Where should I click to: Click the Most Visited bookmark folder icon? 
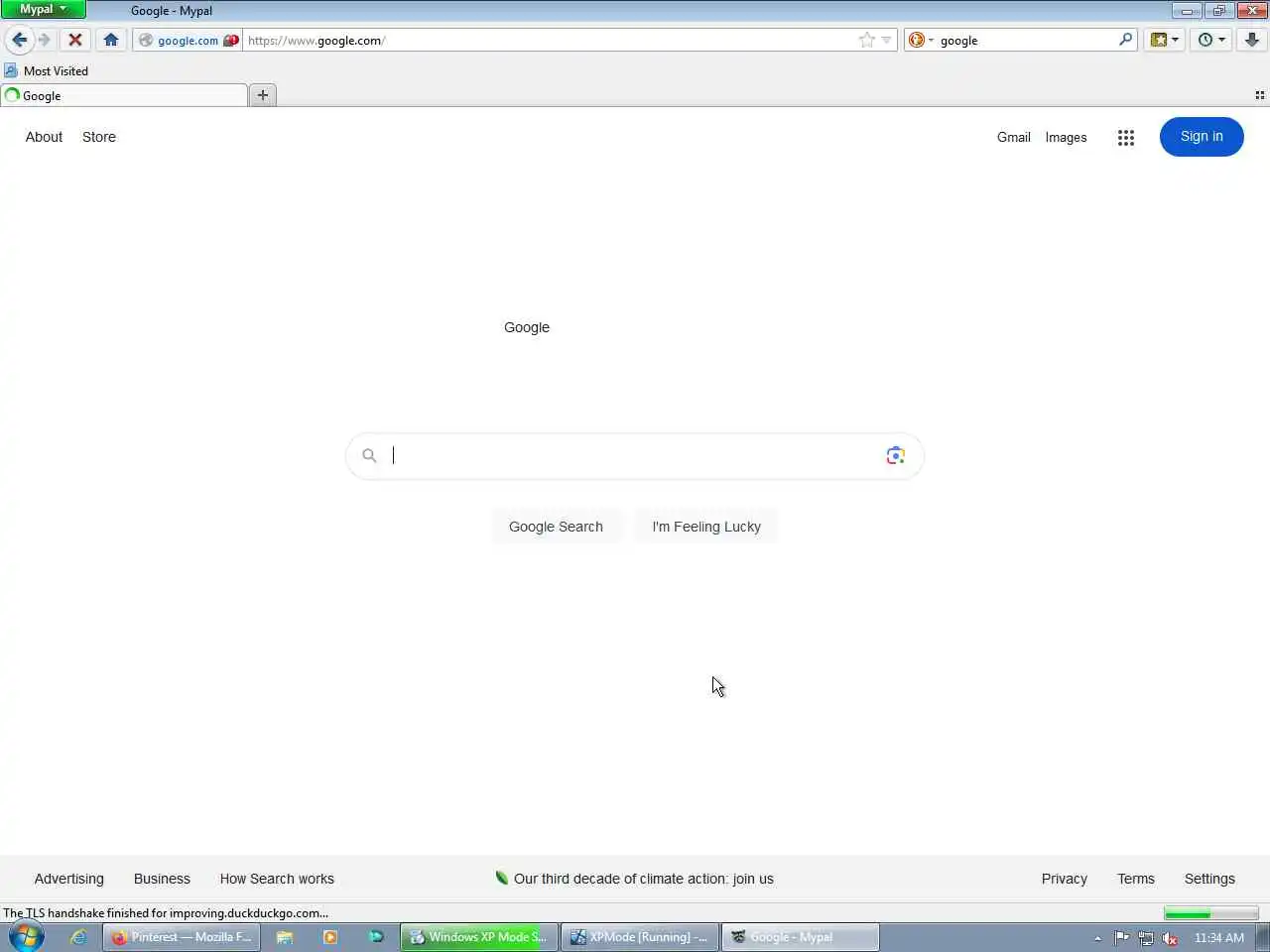11,70
